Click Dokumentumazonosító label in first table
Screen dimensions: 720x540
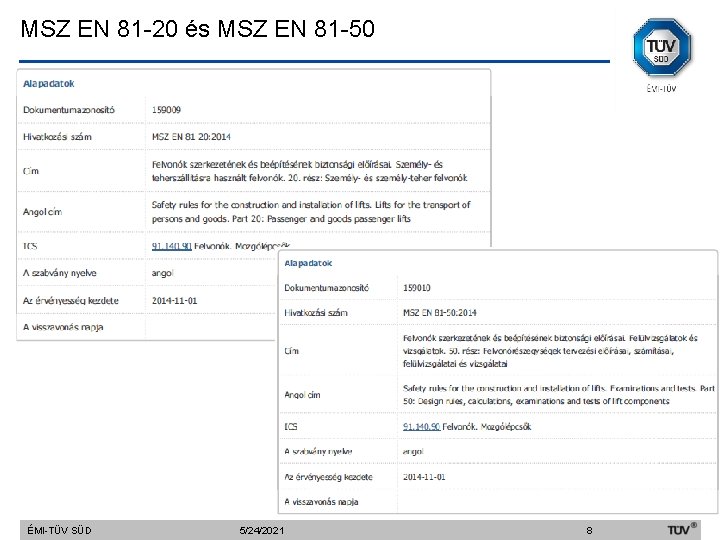click(69, 110)
